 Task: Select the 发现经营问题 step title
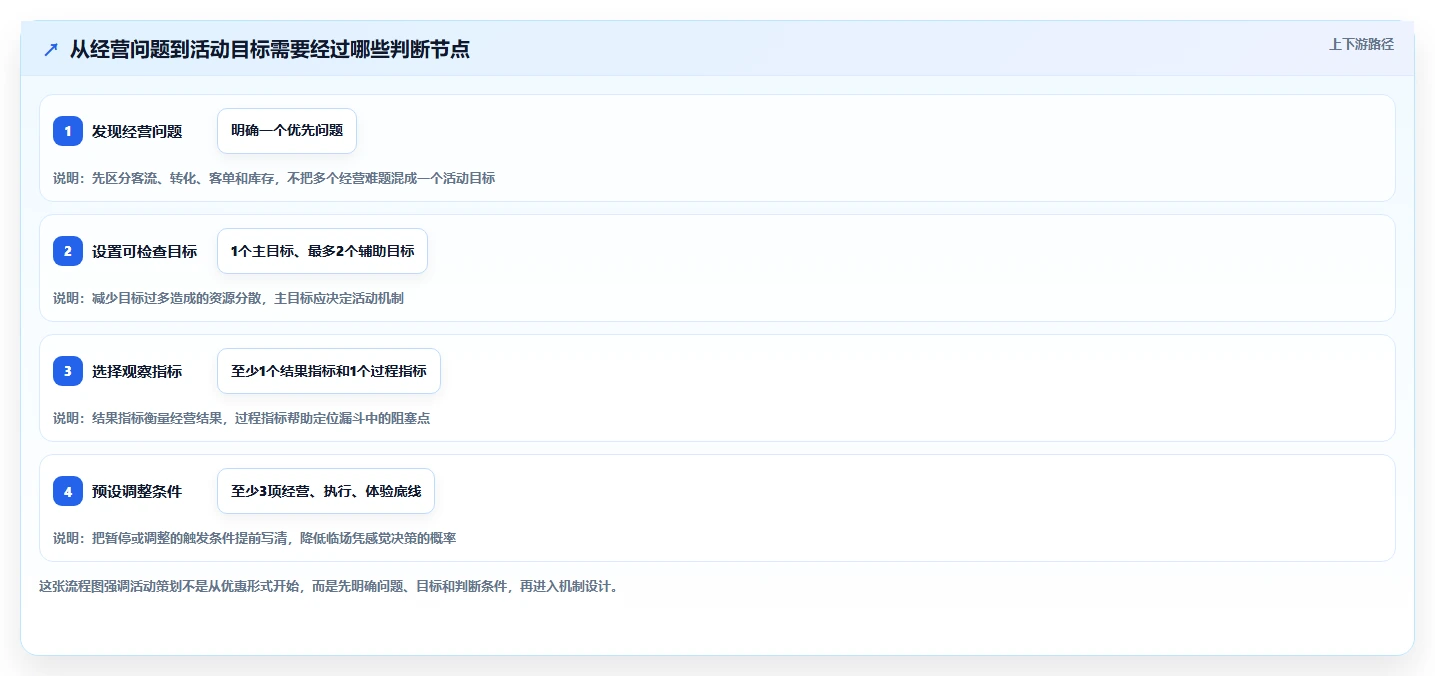pos(137,131)
